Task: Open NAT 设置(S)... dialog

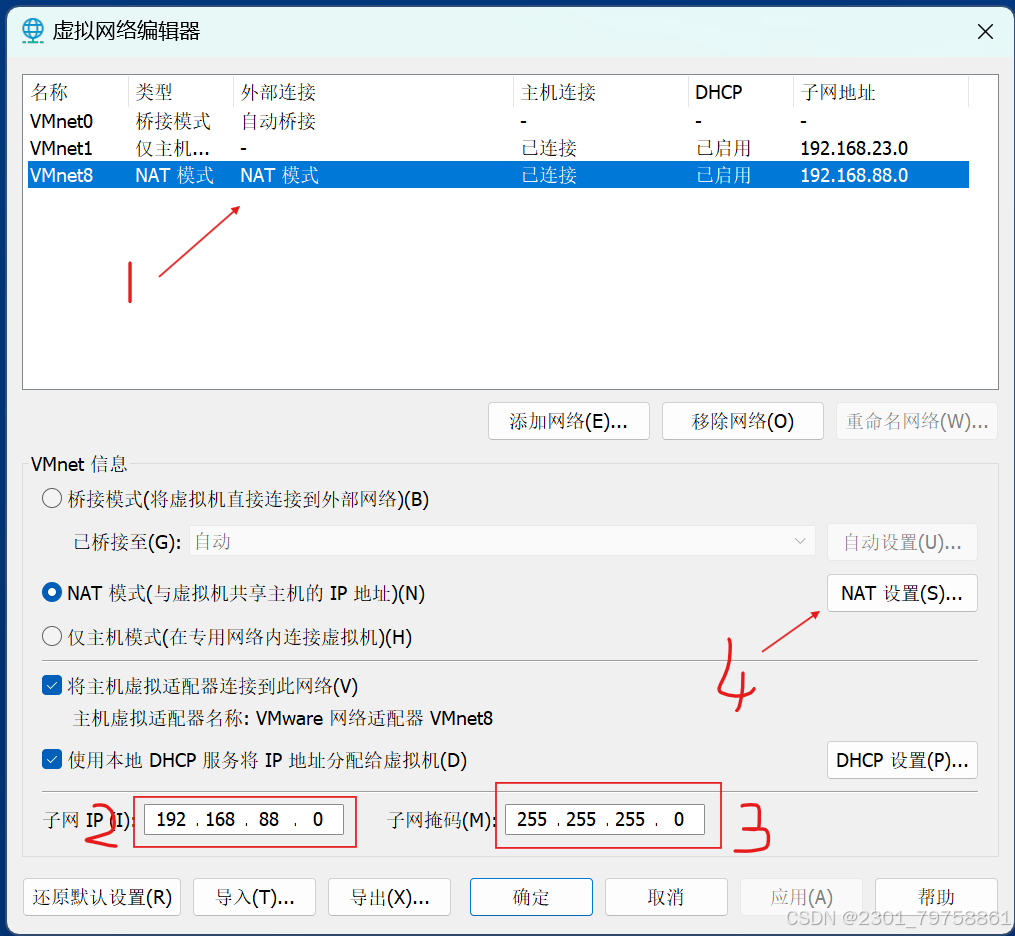Action: point(902,593)
